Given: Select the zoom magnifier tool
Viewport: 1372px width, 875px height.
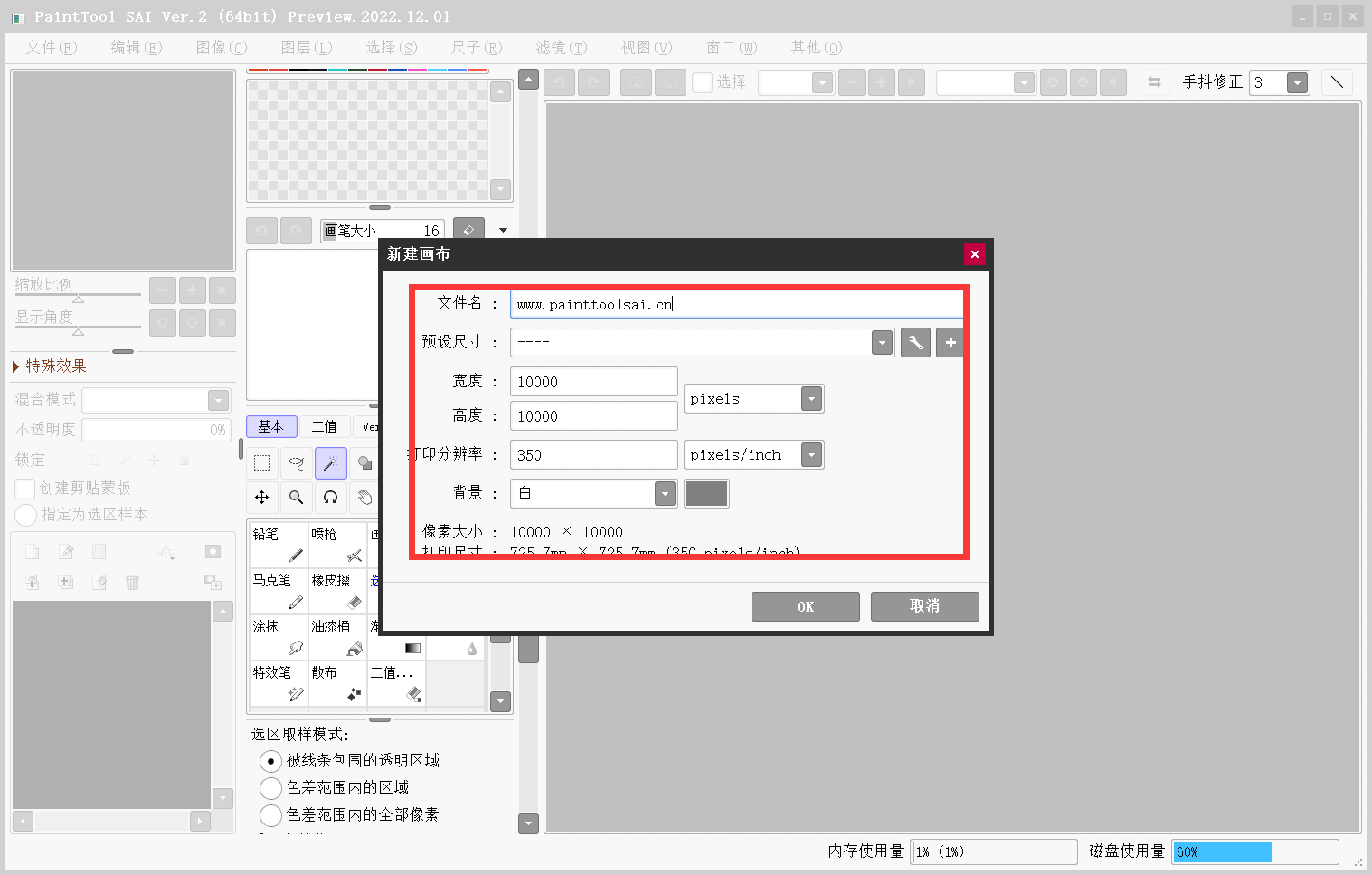Looking at the screenshot, I should pos(297,497).
